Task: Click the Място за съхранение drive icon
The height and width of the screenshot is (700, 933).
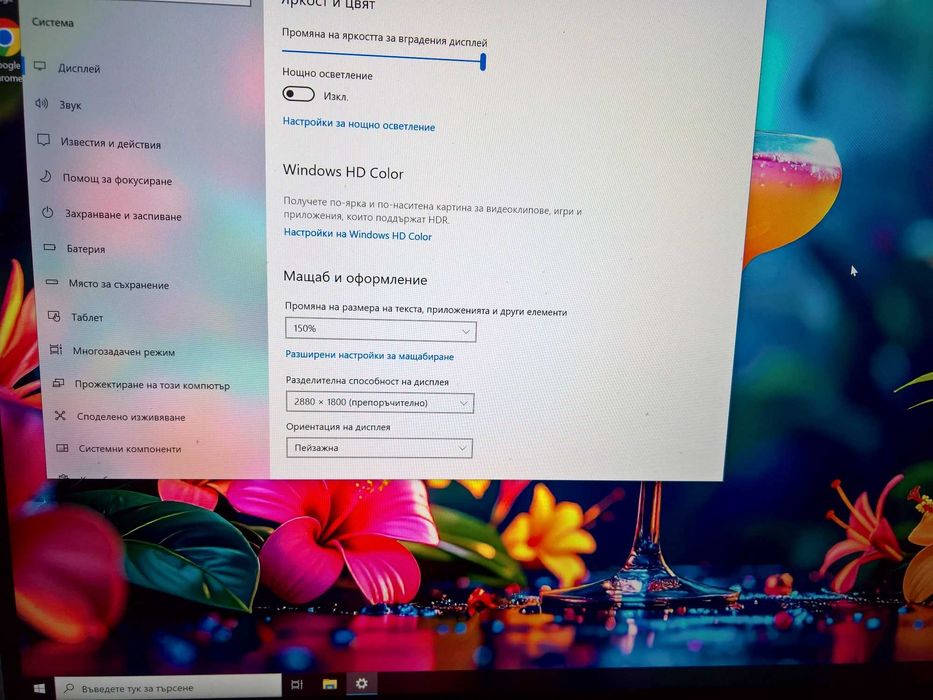Action: point(52,282)
